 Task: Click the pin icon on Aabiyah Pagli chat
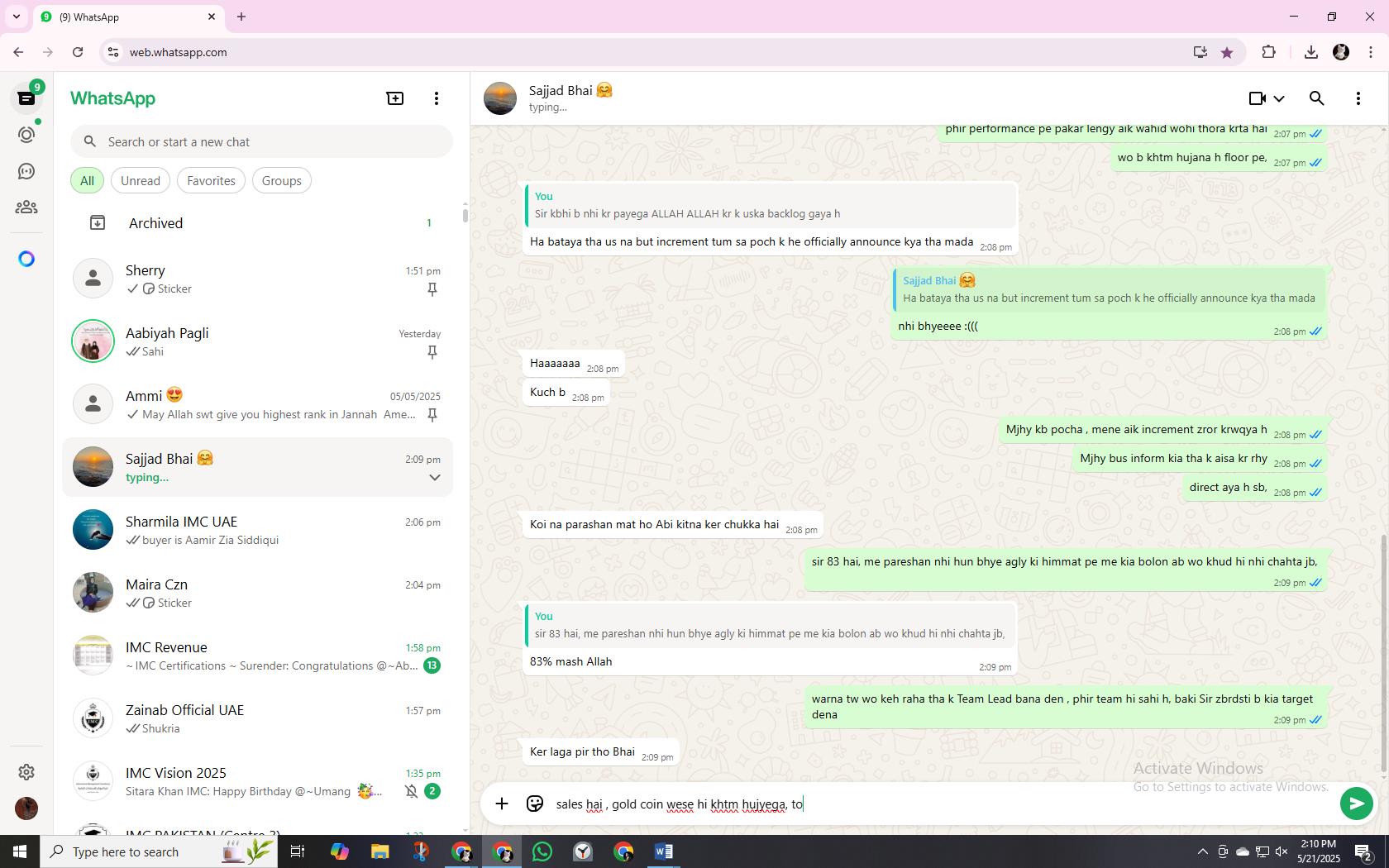coord(432,352)
